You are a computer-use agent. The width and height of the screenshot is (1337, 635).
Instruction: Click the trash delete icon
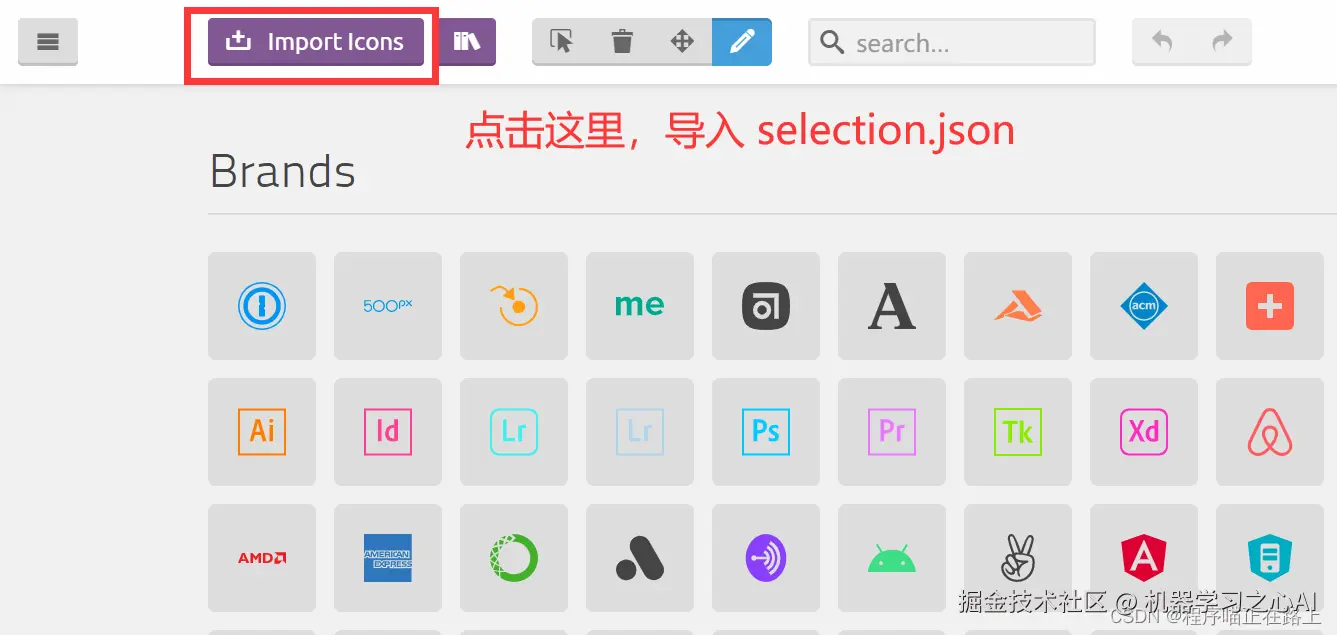[x=621, y=42]
